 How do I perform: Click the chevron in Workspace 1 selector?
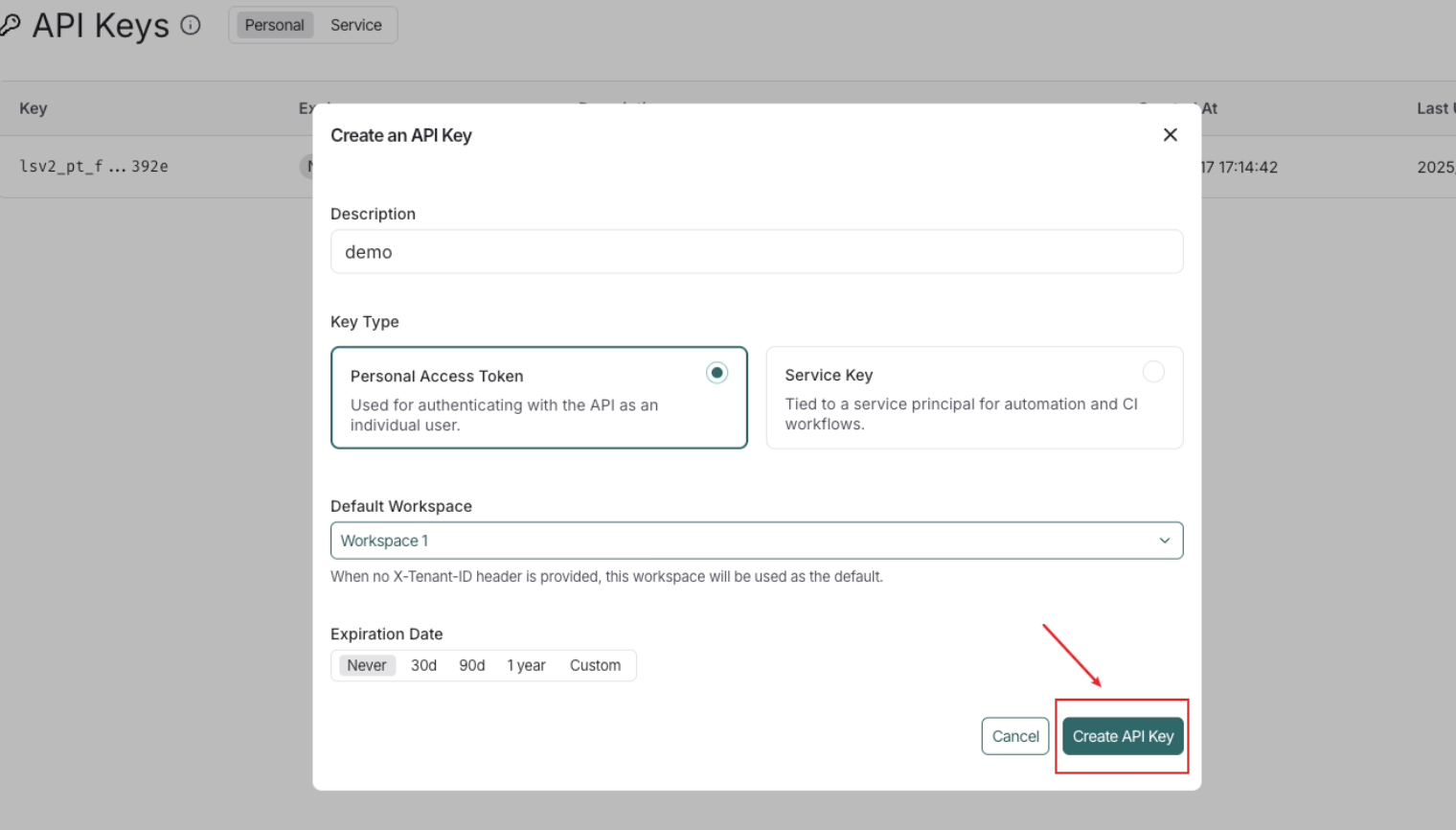click(x=1164, y=541)
